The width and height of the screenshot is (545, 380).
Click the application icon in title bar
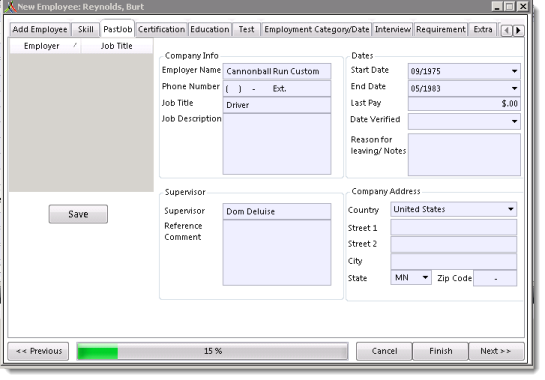pyautogui.click(x=11, y=7)
